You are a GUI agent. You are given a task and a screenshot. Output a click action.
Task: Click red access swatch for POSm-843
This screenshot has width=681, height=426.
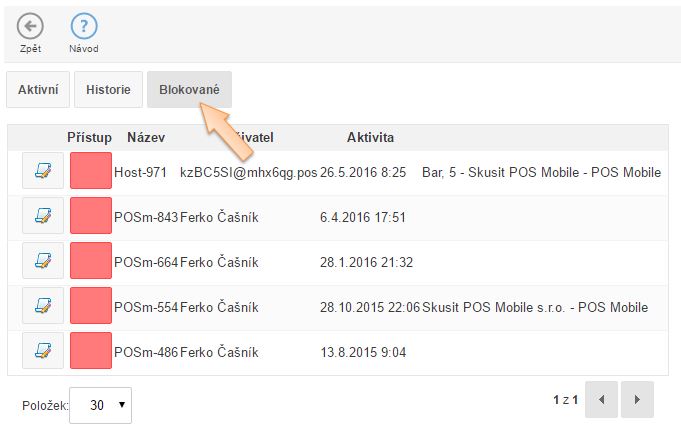(91, 217)
